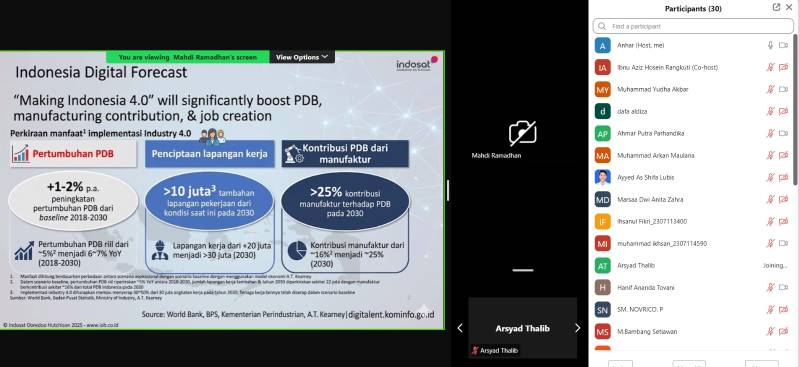Pop out the Participants panel

(x=776, y=8)
